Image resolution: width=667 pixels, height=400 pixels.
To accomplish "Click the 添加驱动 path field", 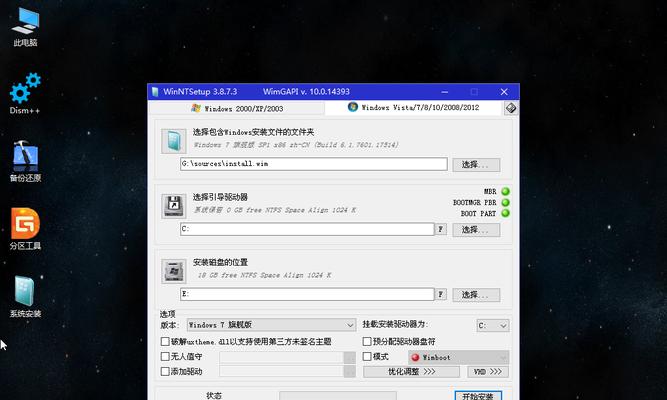I will click(x=281, y=371).
